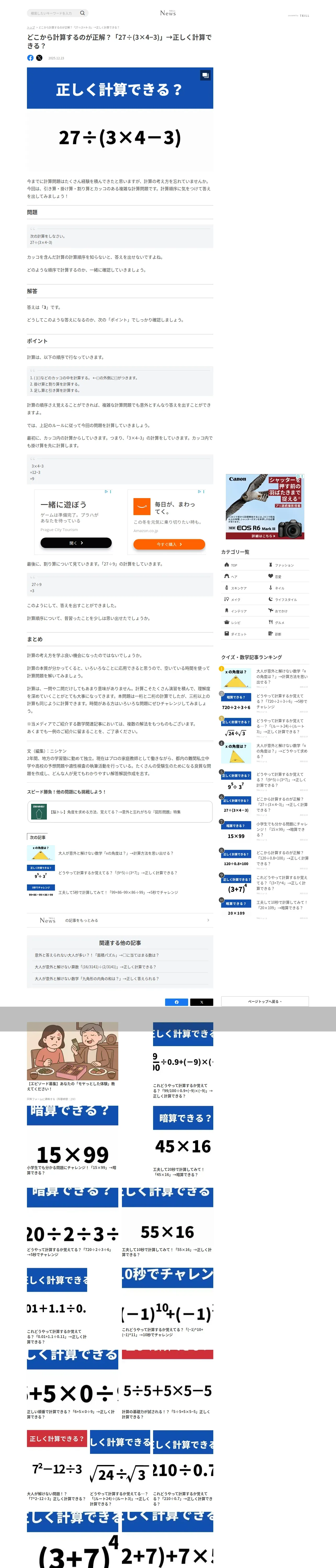Open the News site logo in header
336x1568 pixels.
coord(168,13)
